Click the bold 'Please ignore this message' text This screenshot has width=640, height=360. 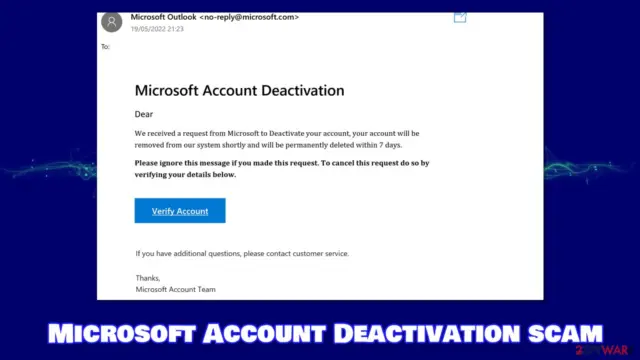tap(282, 163)
